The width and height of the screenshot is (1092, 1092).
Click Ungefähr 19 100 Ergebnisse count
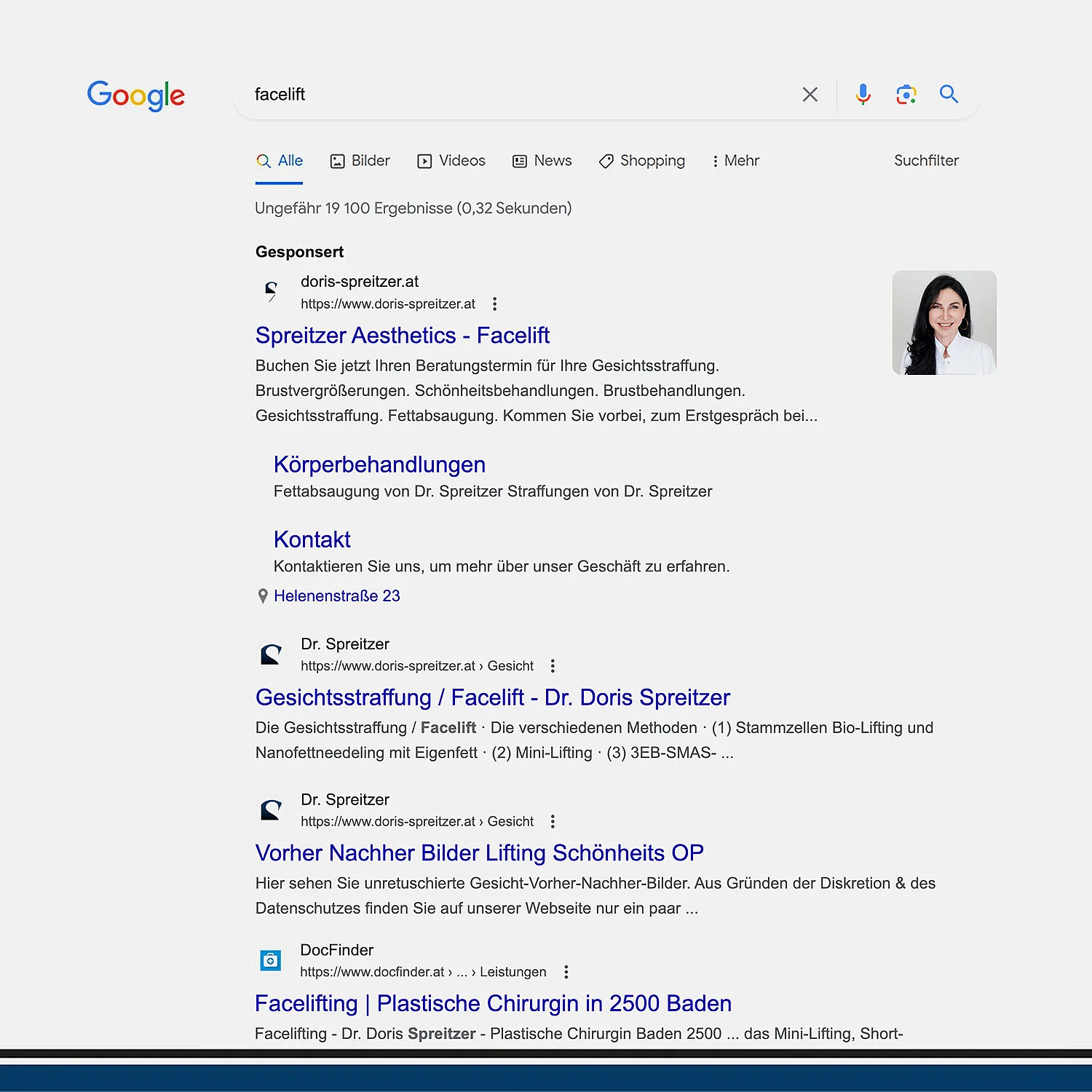[x=413, y=208]
